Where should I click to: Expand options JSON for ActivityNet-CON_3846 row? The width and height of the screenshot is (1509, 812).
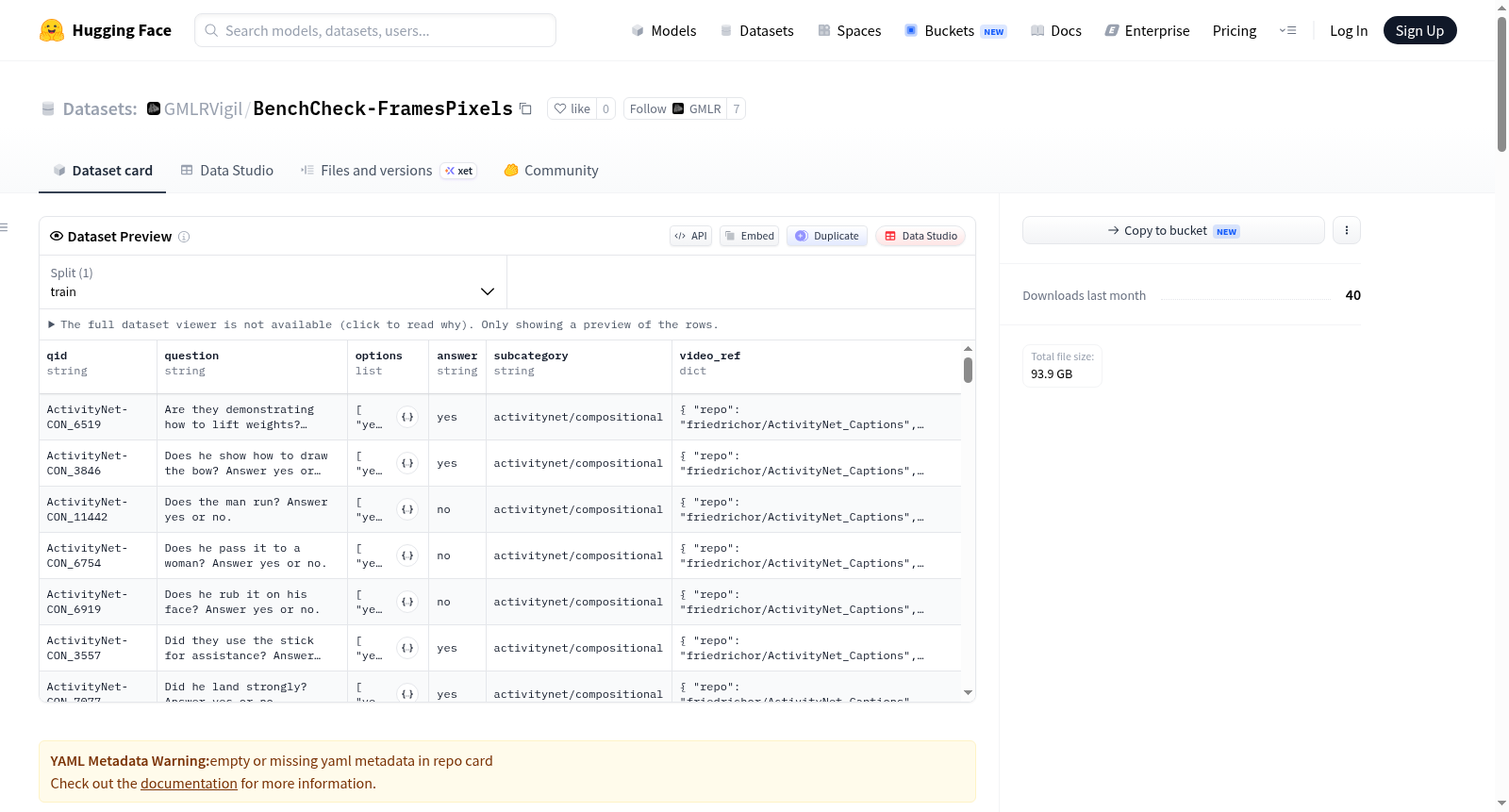[407, 463]
